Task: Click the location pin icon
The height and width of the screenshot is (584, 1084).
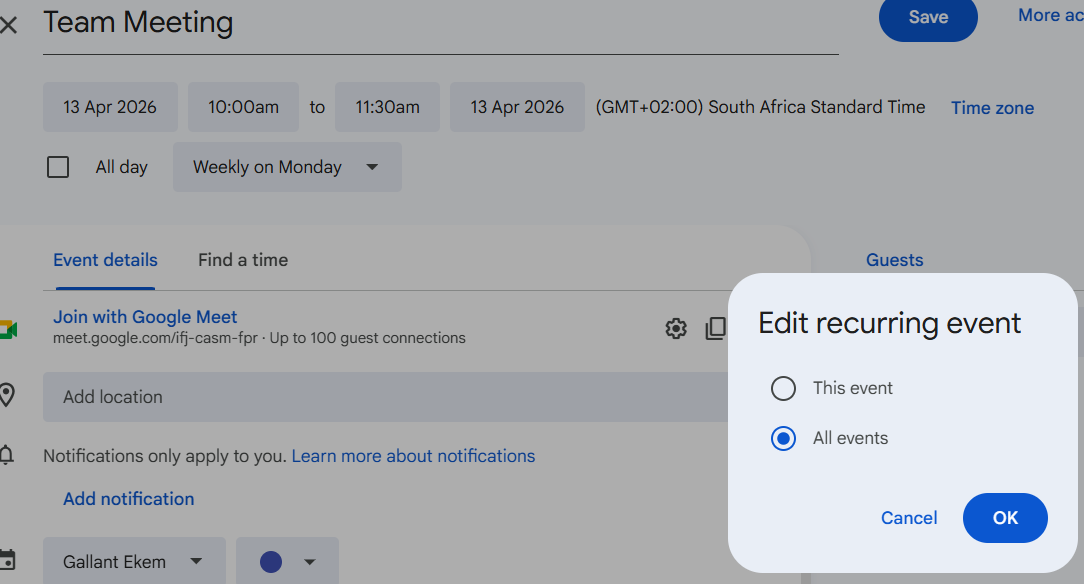Action: (x=7, y=395)
